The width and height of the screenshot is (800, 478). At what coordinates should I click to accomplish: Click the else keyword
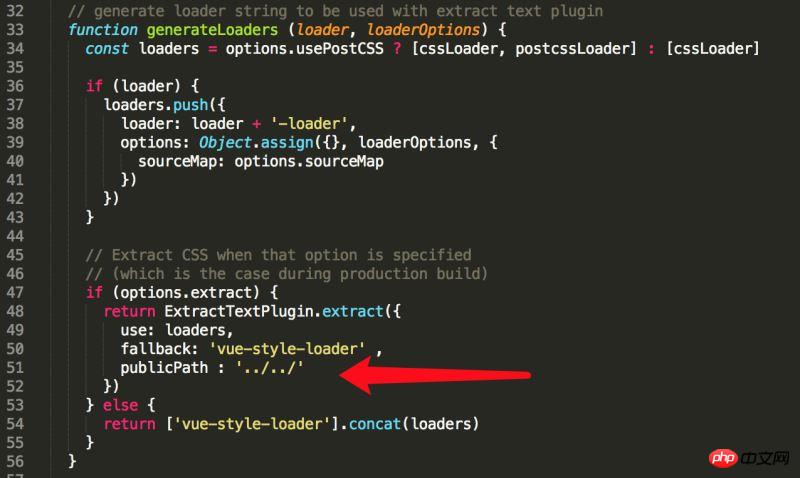[120, 405]
